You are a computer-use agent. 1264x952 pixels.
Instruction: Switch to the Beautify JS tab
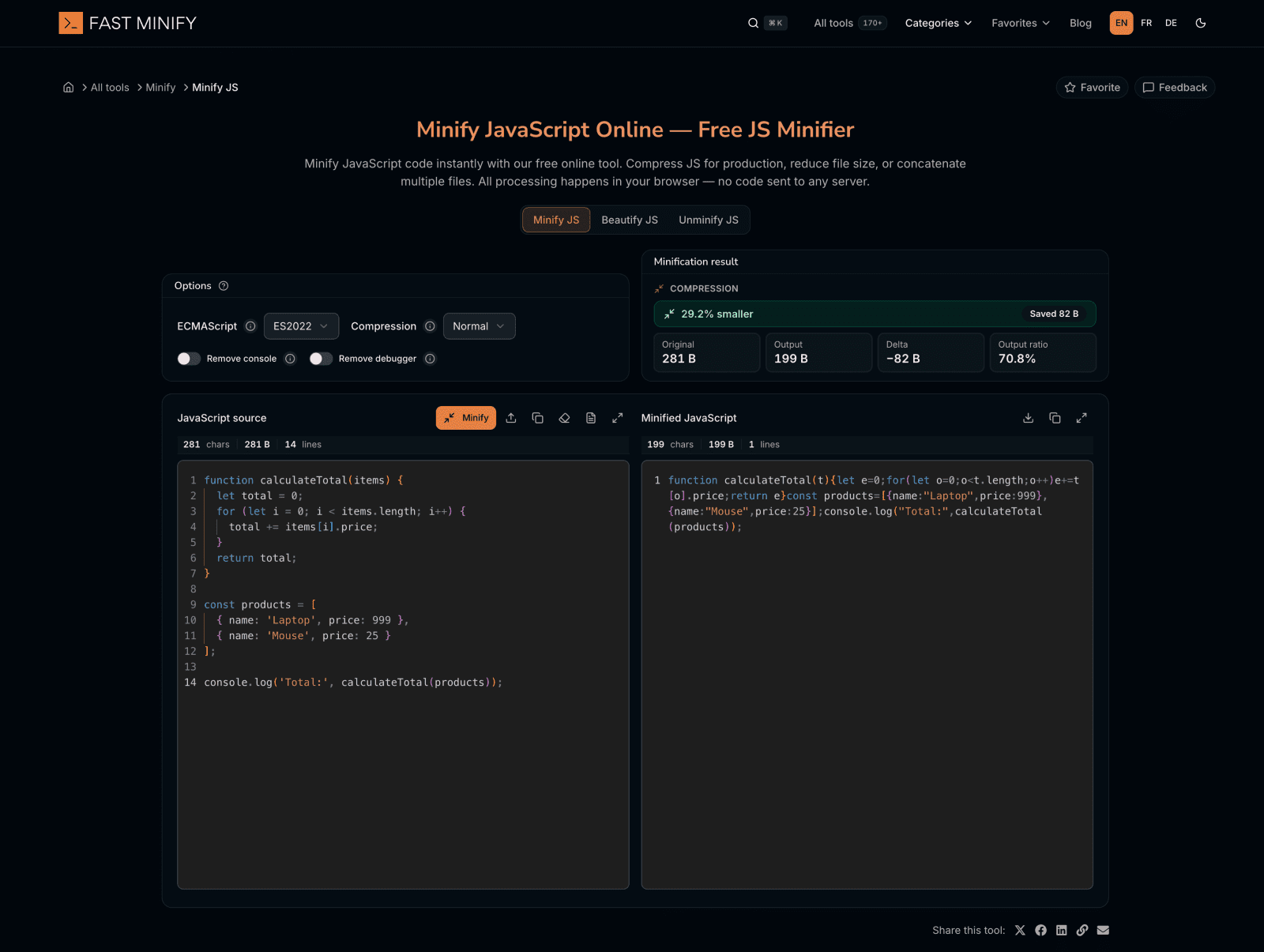click(630, 220)
